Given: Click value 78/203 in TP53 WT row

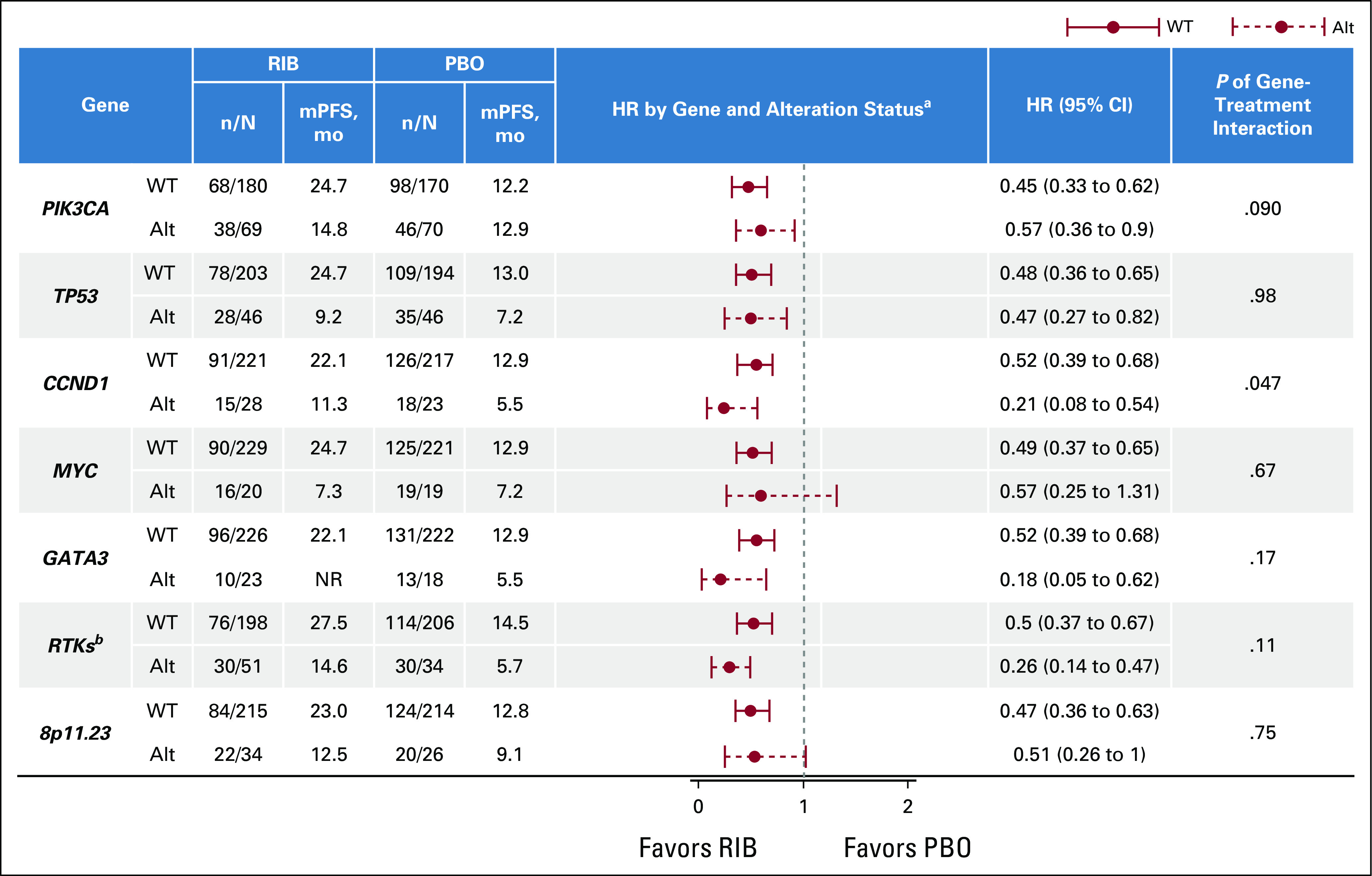Looking at the screenshot, I should coord(238,273).
